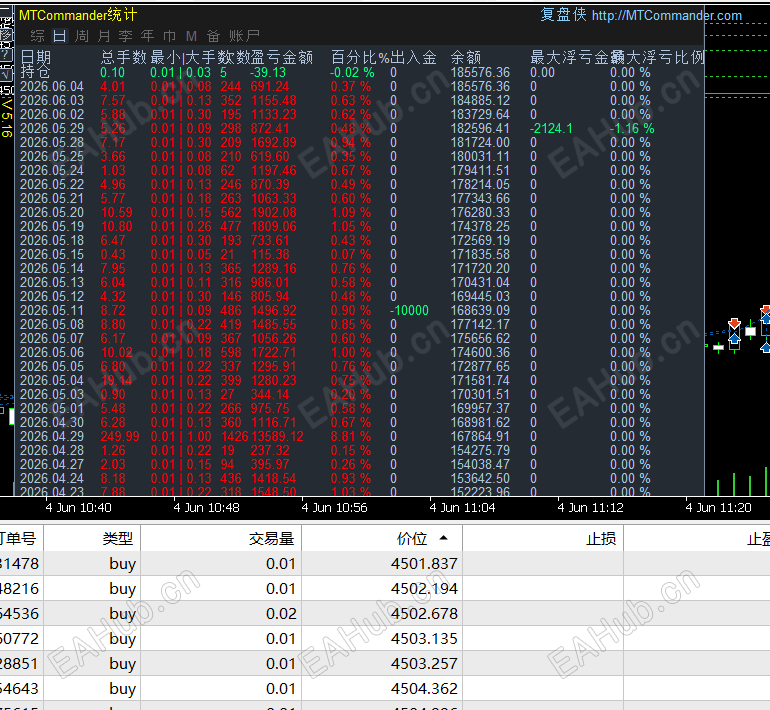
Task: Click the 总手数 column heading
Action: 124,57
